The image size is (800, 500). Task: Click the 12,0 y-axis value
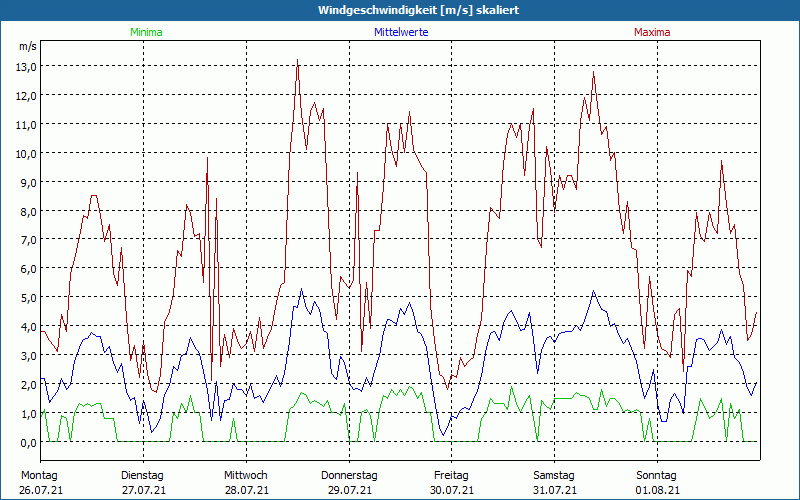[28, 96]
